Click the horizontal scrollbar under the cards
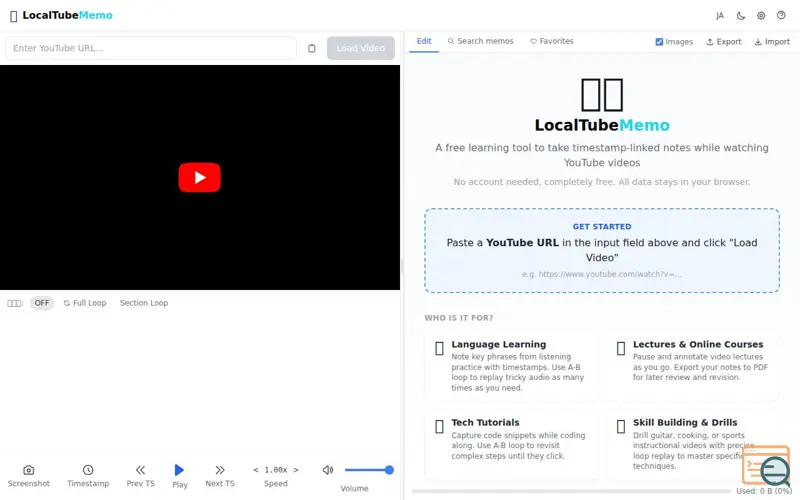The image size is (800, 500). (x=571, y=491)
